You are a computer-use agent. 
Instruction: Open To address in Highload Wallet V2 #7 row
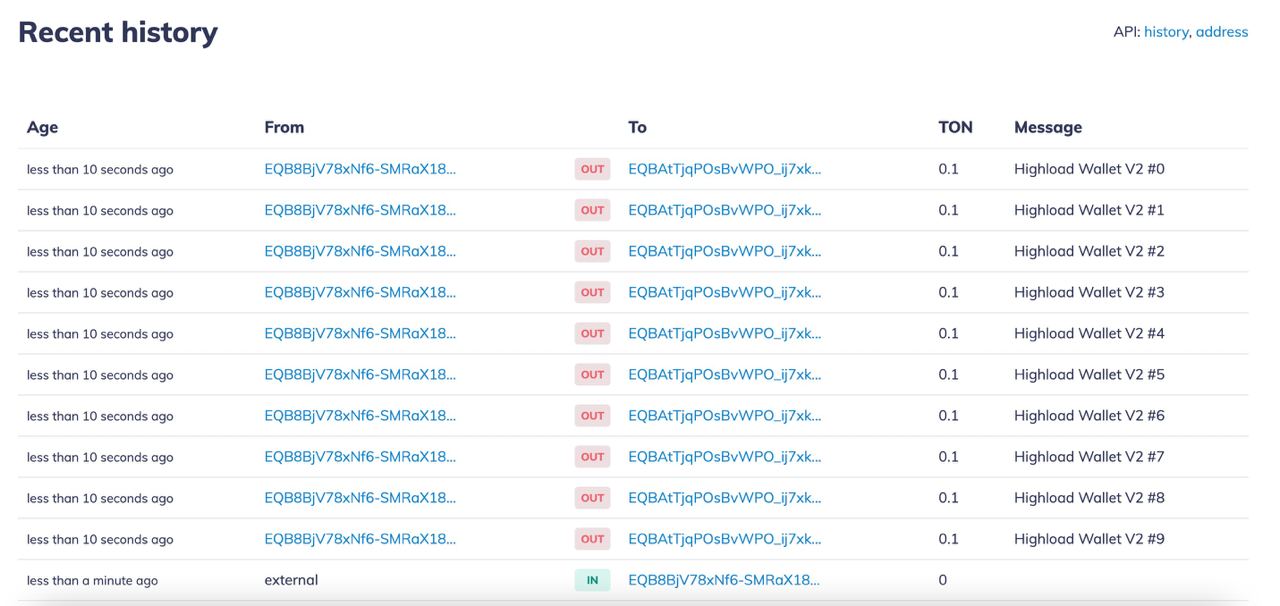click(725, 456)
